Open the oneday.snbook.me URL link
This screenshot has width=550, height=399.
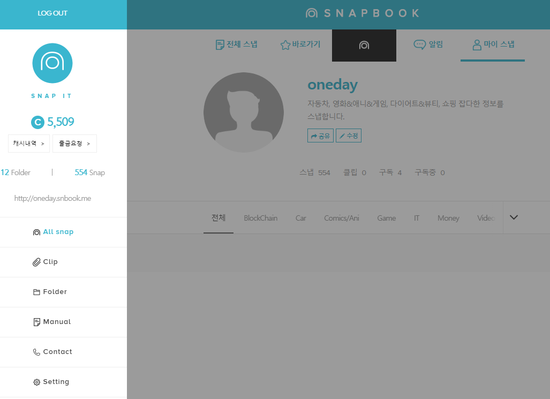pyautogui.click(x=53, y=198)
